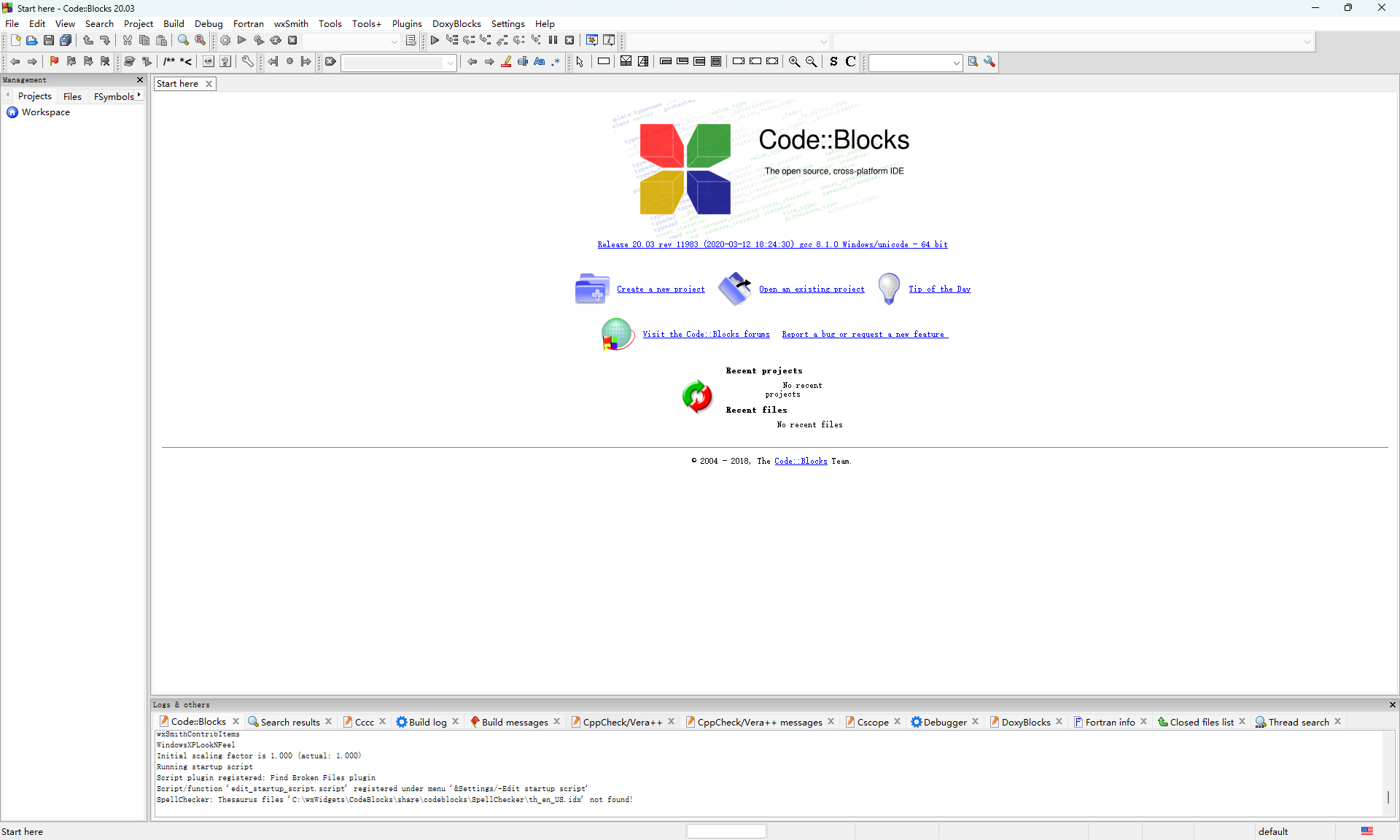This screenshot has width=1400, height=840.
Task: Open the Debugging windows dropdown icon
Action: [592, 41]
